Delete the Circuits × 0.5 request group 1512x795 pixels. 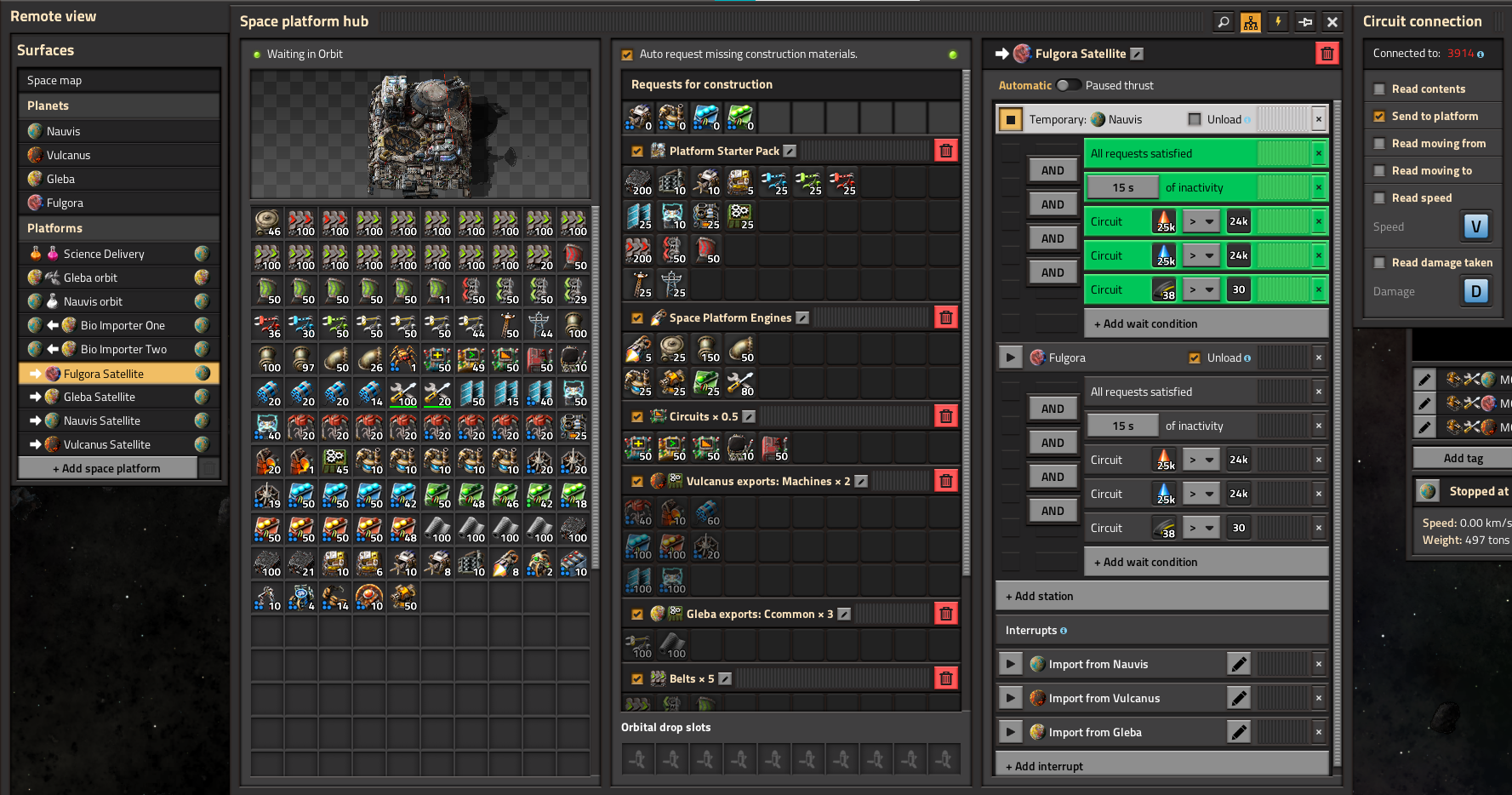[x=945, y=416]
